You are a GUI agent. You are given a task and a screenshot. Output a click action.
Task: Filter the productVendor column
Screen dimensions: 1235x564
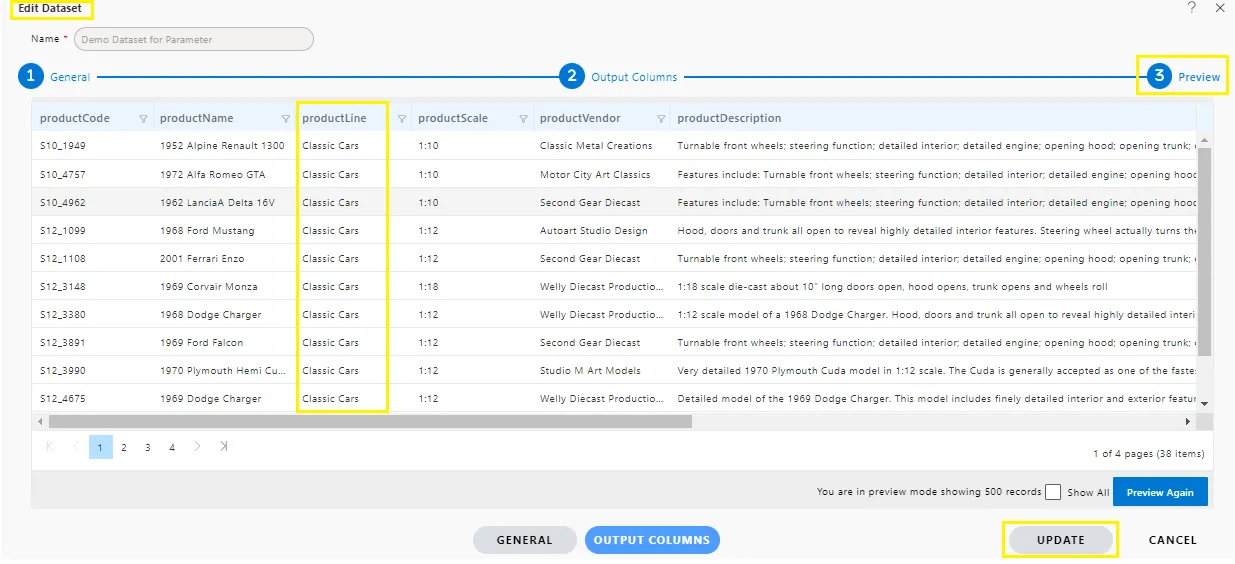(x=661, y=119)
